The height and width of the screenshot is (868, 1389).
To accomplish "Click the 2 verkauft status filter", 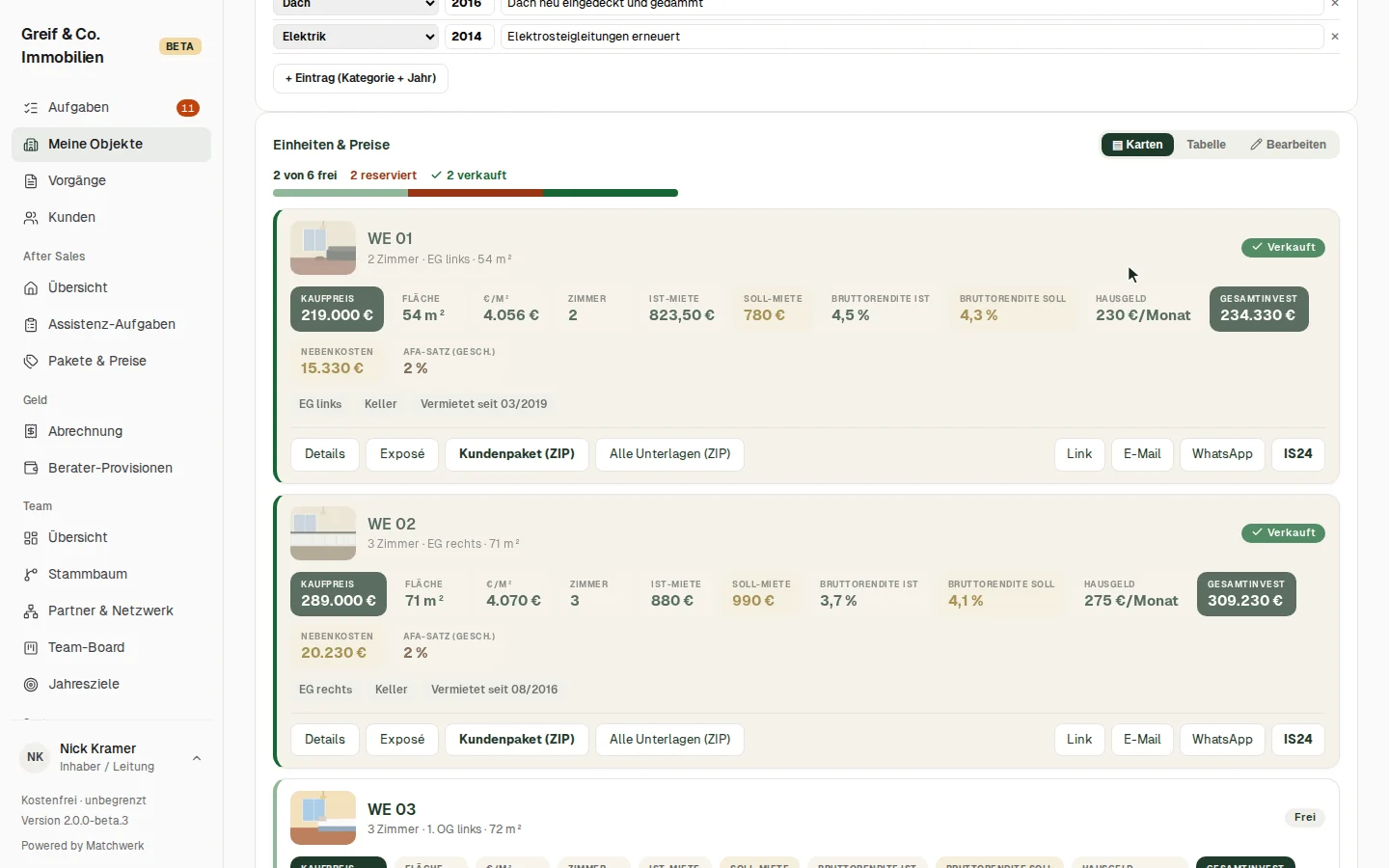I will [x=469, y=176].
